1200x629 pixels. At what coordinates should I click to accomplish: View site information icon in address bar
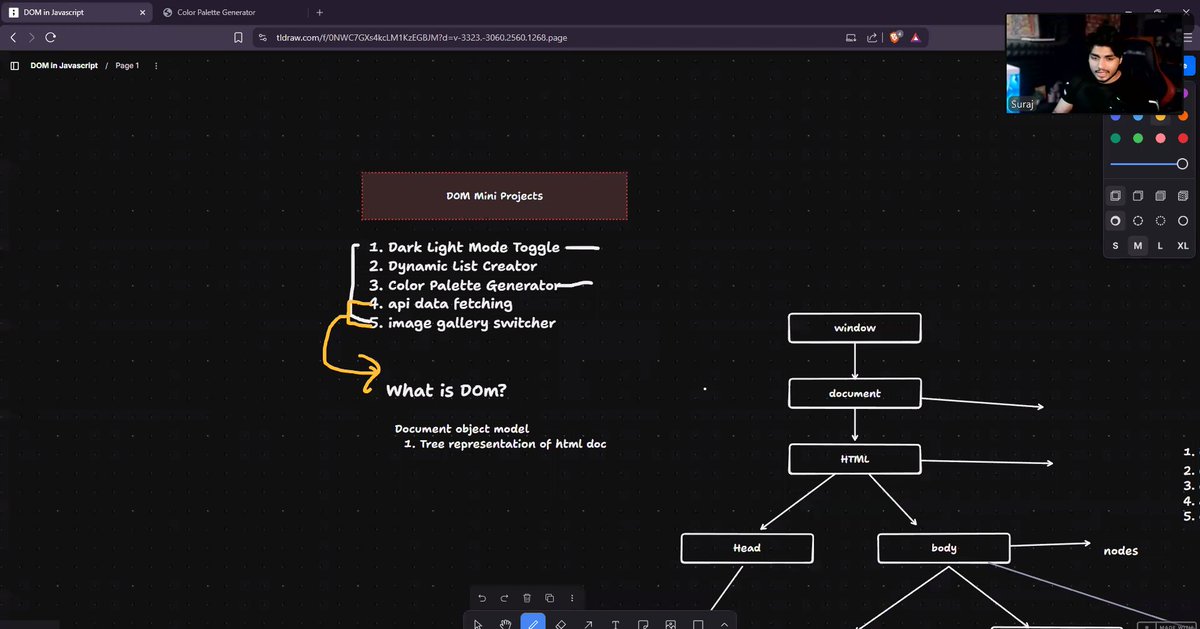[263, 37]
